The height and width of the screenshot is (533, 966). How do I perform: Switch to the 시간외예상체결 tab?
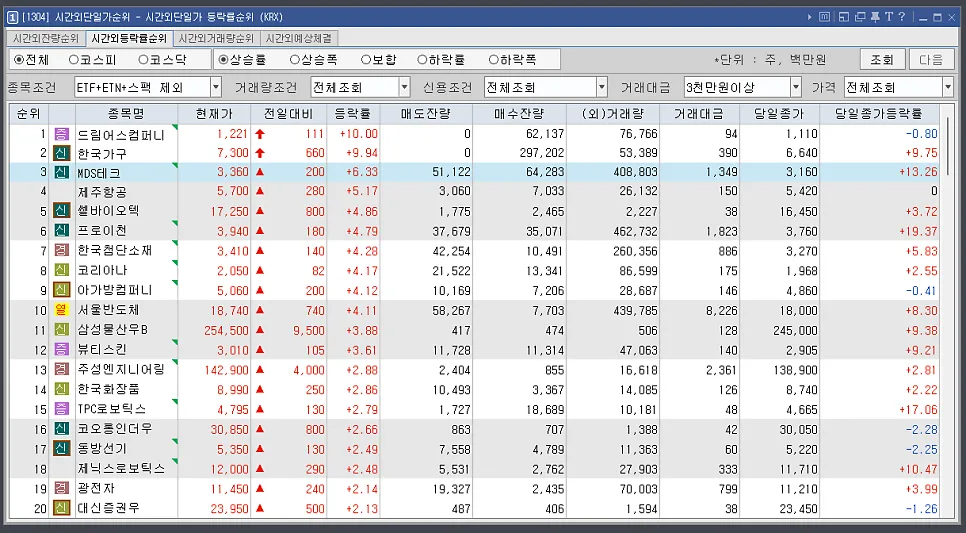pos(298,38)
